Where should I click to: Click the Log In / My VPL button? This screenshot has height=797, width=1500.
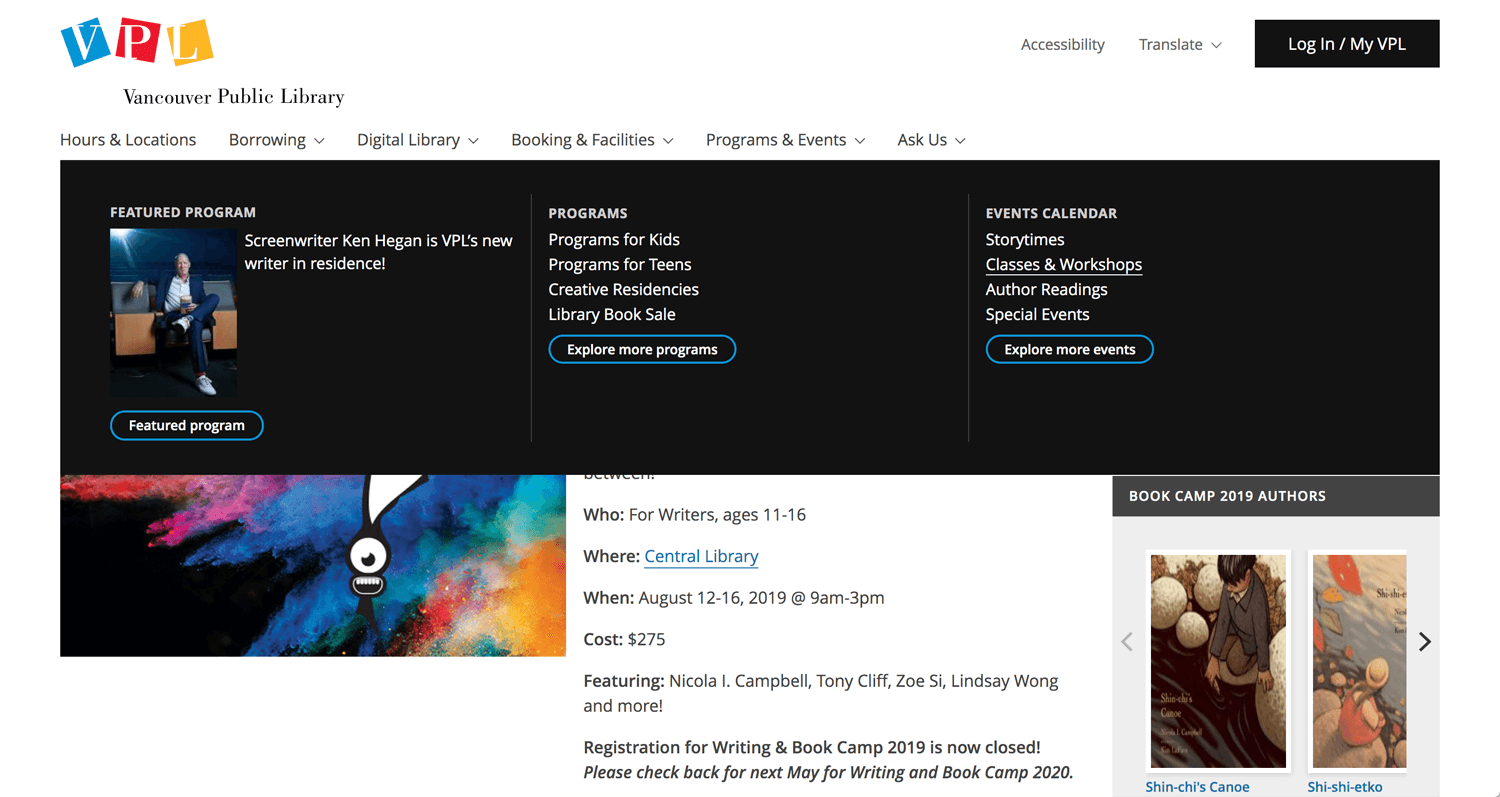pos(1347,44)
